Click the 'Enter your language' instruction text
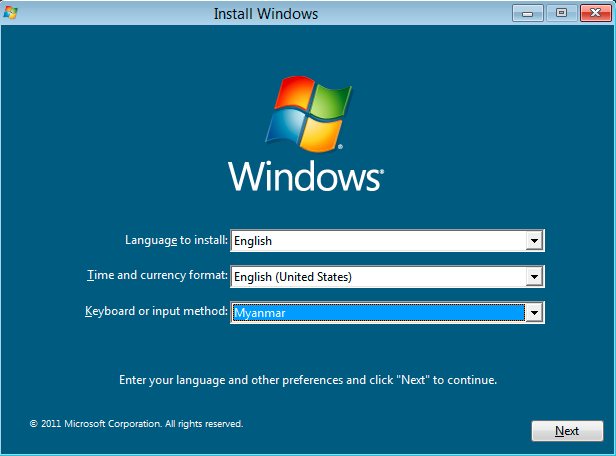 pos(308,380)
